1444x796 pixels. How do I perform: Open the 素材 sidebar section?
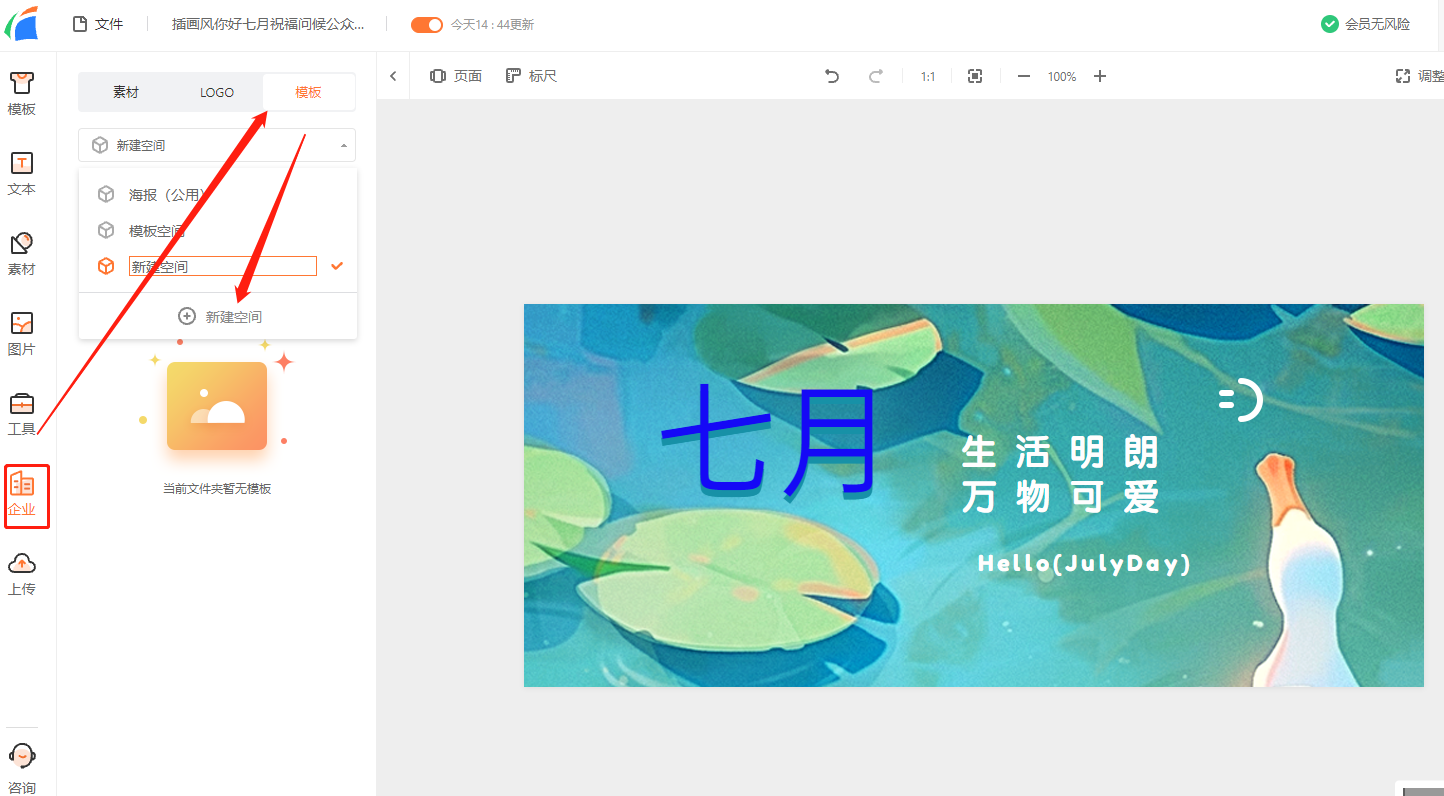click(x=22, y=254)
